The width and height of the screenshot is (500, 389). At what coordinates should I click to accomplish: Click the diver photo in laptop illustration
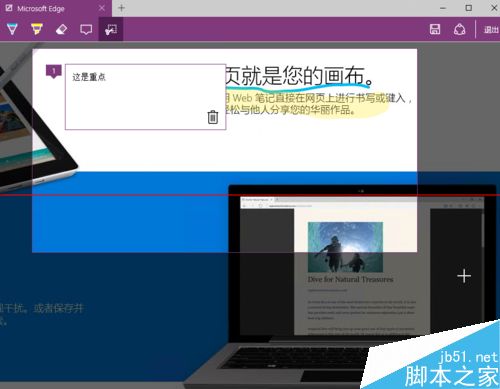tap(345, 247)
